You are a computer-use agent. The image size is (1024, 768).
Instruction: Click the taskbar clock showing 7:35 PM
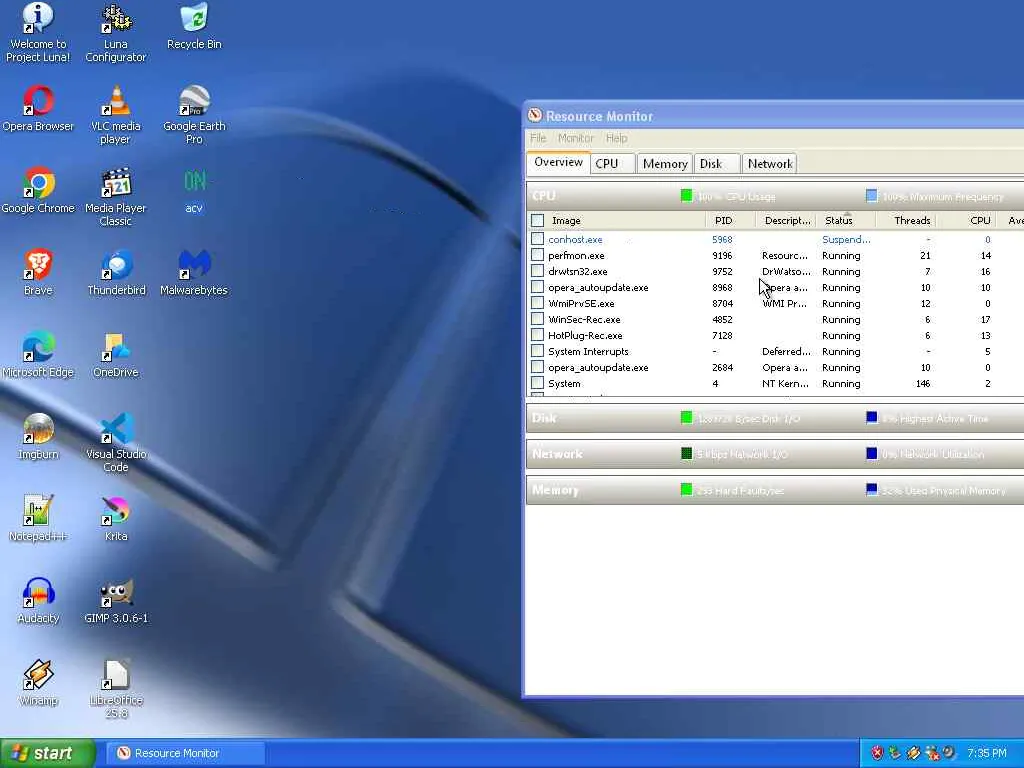point(987,754)
